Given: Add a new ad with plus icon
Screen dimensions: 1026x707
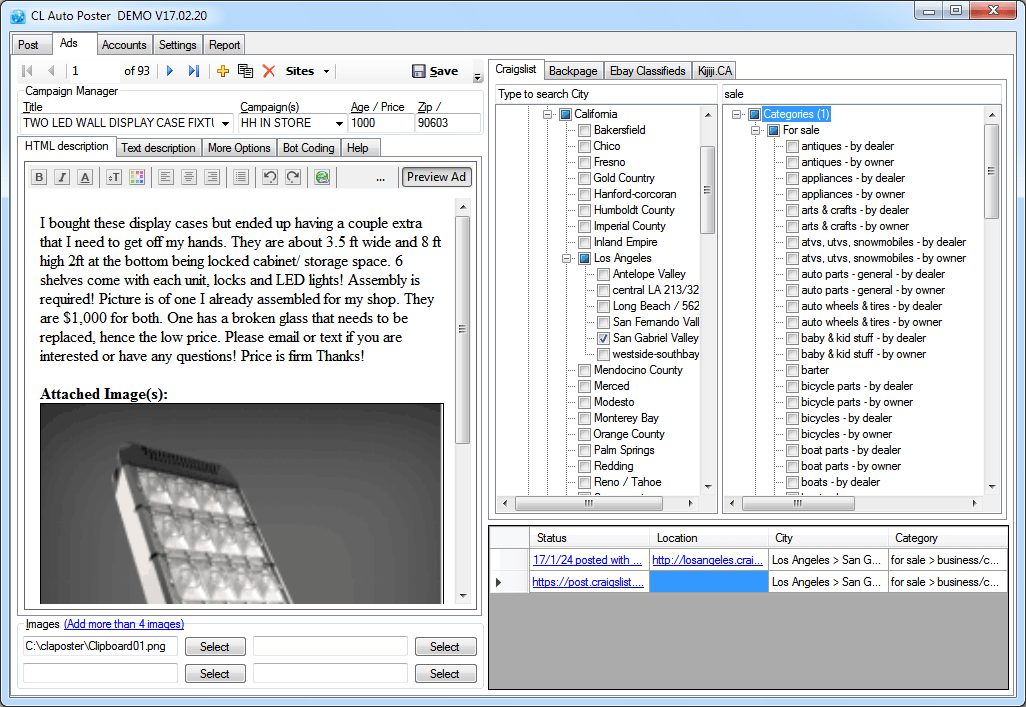Looking at the screenshot, I should click(x=223, y=71).
